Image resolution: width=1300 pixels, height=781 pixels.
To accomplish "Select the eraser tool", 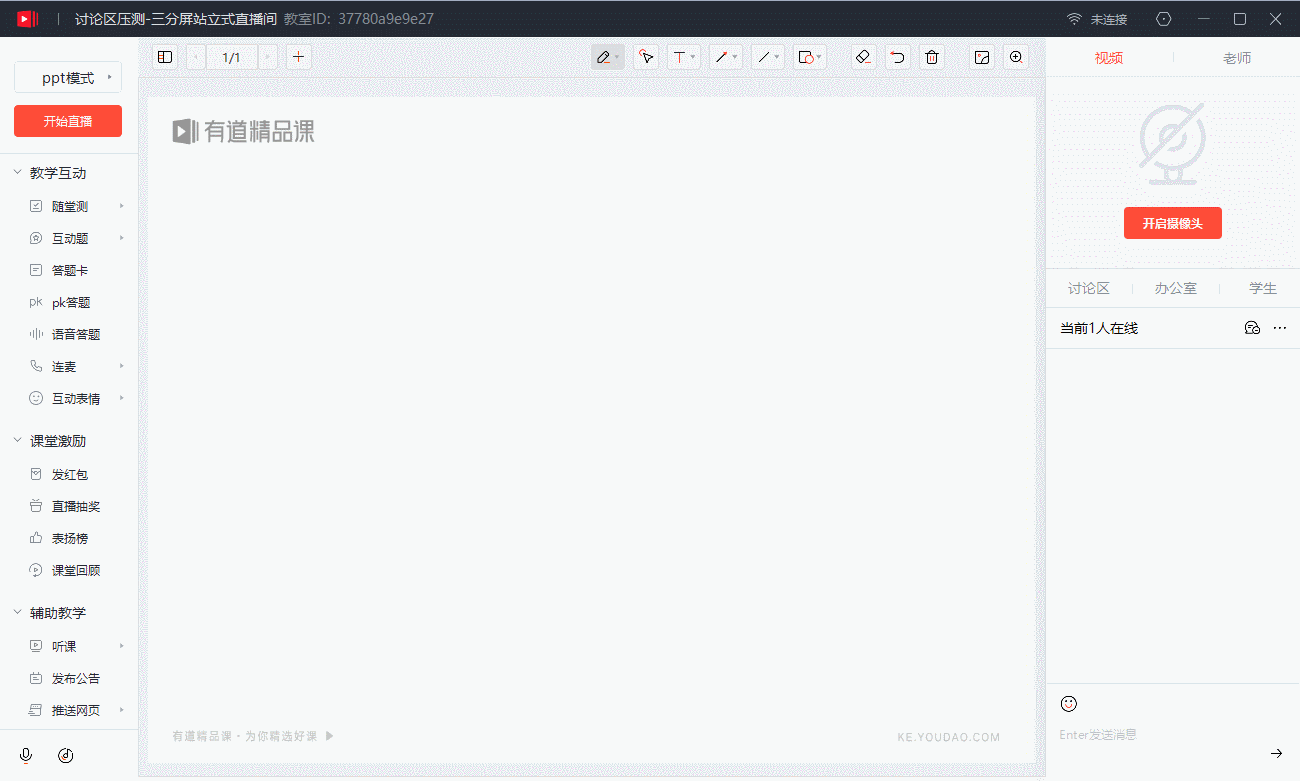I will (x=864, y=57).
